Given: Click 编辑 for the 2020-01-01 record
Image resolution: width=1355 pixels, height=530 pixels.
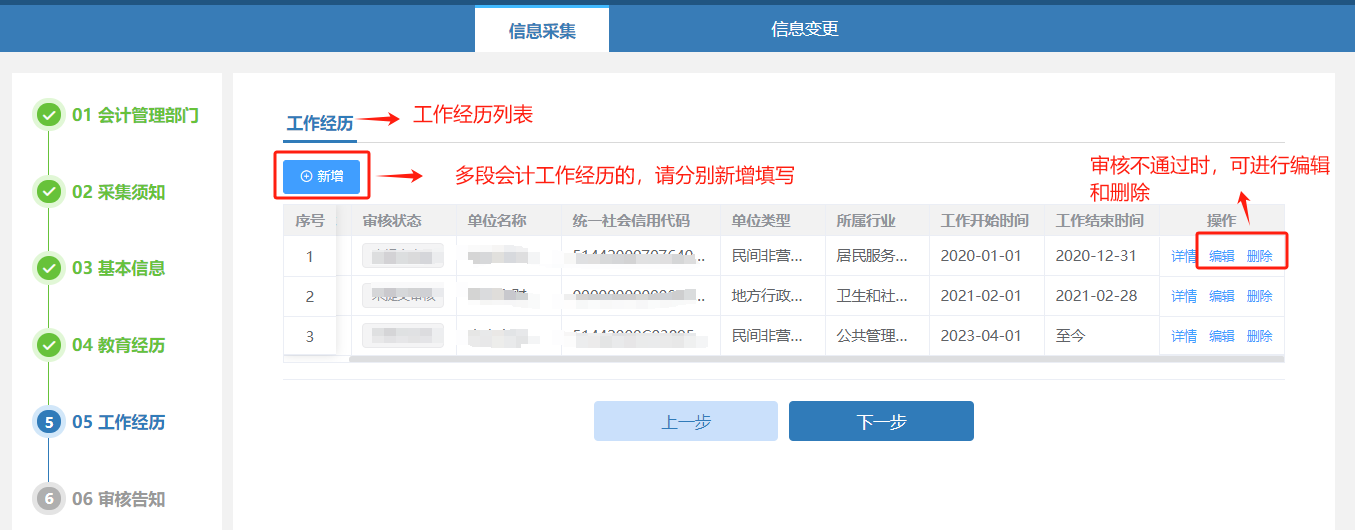Looking at the screenshot, I should (1221, 256).
